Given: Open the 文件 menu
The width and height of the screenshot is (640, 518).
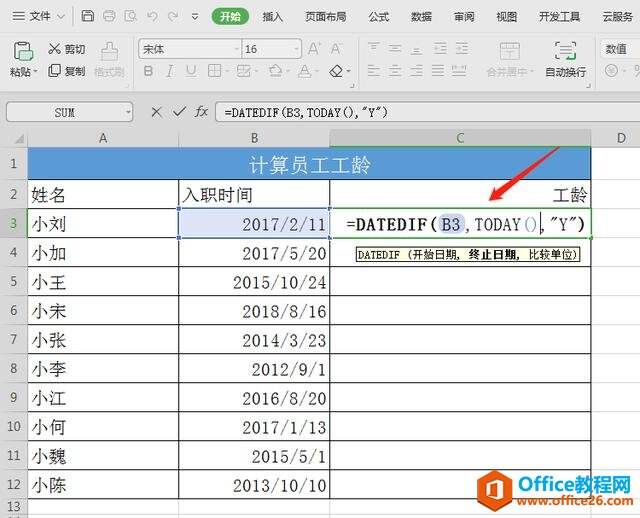Looking at the screenshot, I should click(40, 16).
